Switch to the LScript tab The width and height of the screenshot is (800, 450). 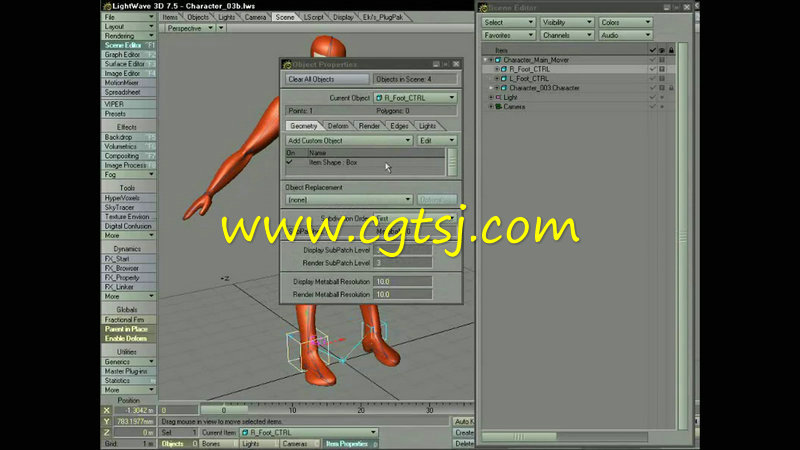click(313, 17)
